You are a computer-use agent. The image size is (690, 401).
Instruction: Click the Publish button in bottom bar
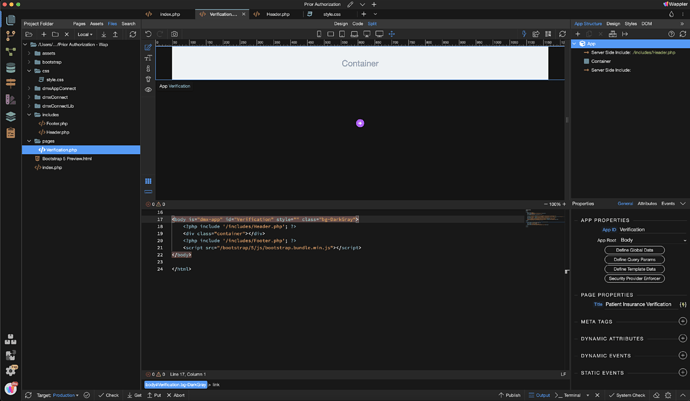pyautogui.click(x=509, y=395)
